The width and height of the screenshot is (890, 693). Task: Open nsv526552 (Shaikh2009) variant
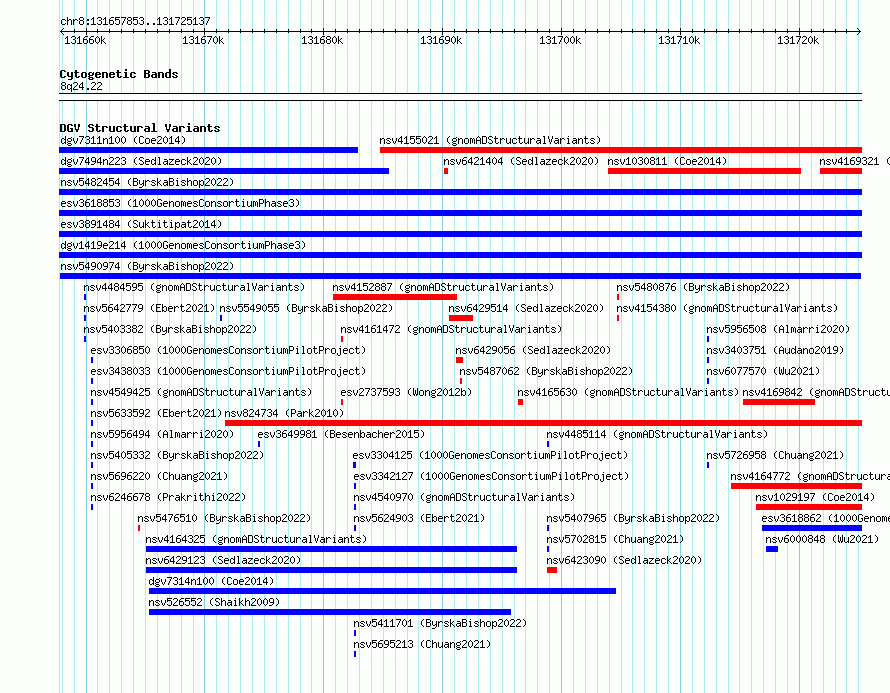[x=214, y=602]
